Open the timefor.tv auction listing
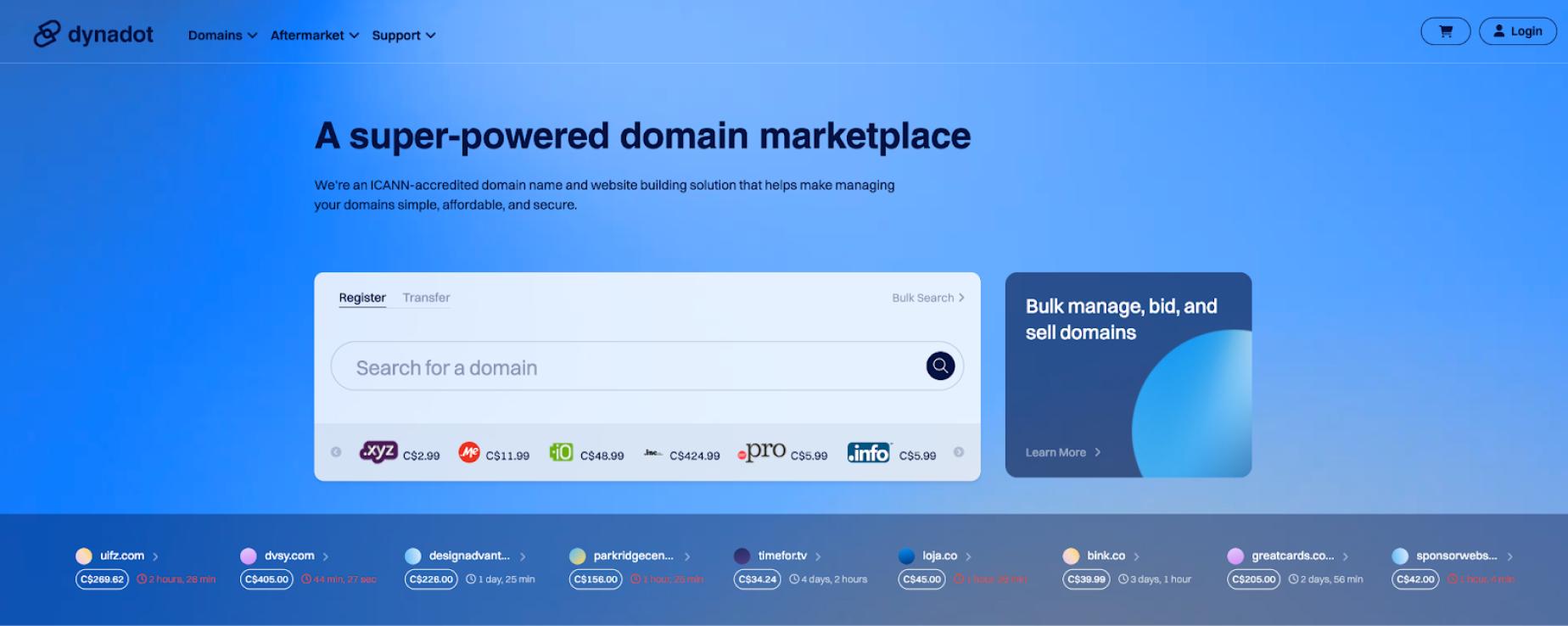This screenshot has height=626, width=1568. point(782,556)
